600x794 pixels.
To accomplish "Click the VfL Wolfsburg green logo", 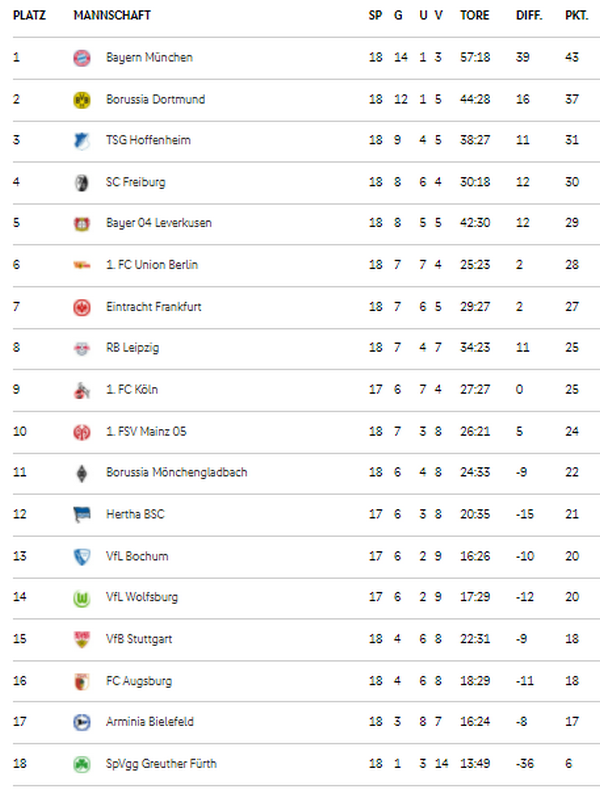I will coord(82,599).
